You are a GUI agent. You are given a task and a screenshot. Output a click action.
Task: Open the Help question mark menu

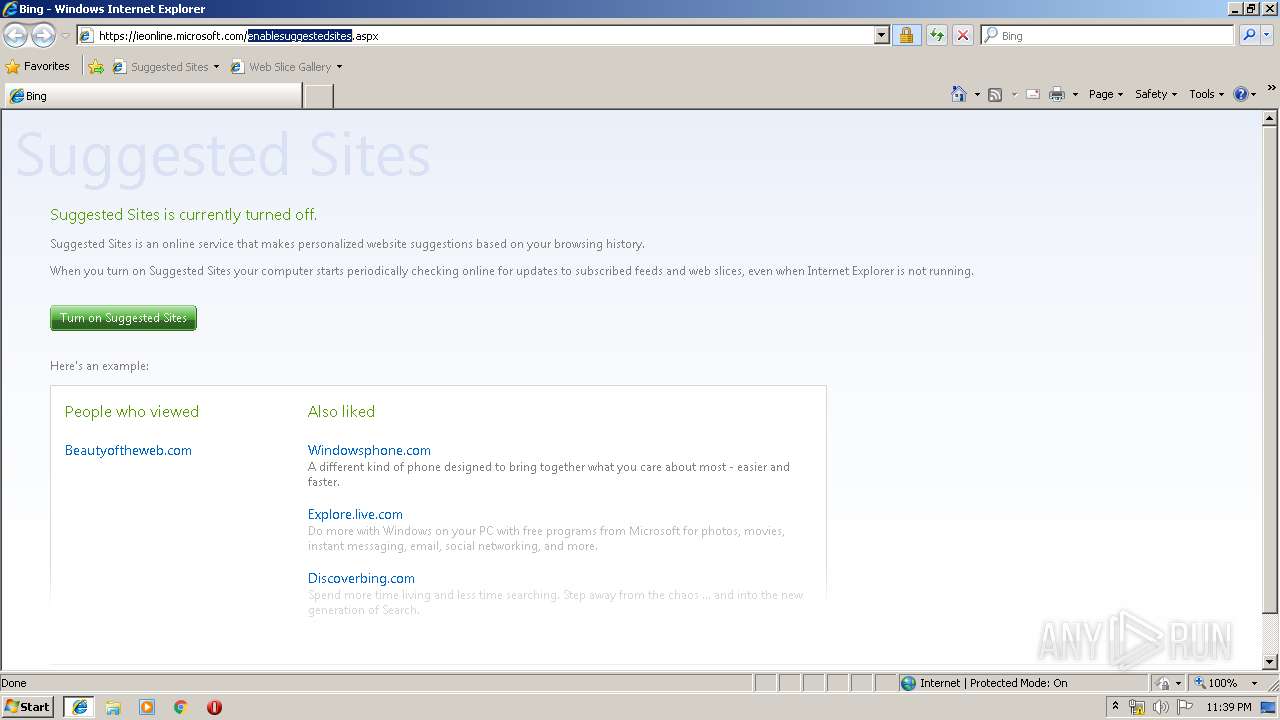coord(1245,94)
